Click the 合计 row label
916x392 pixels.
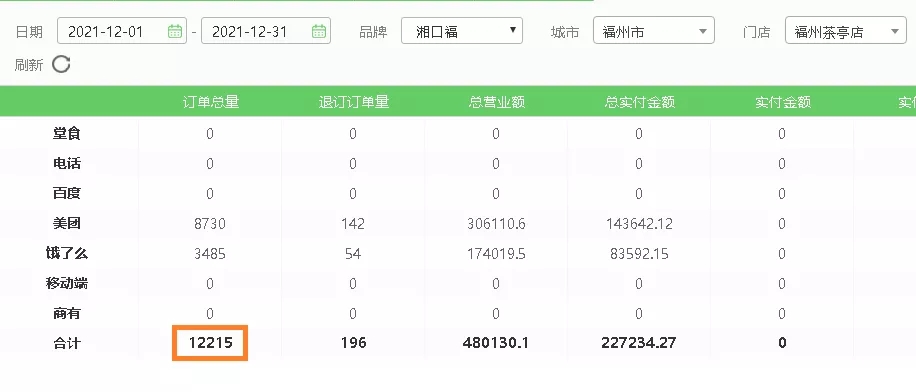[67, 343]
